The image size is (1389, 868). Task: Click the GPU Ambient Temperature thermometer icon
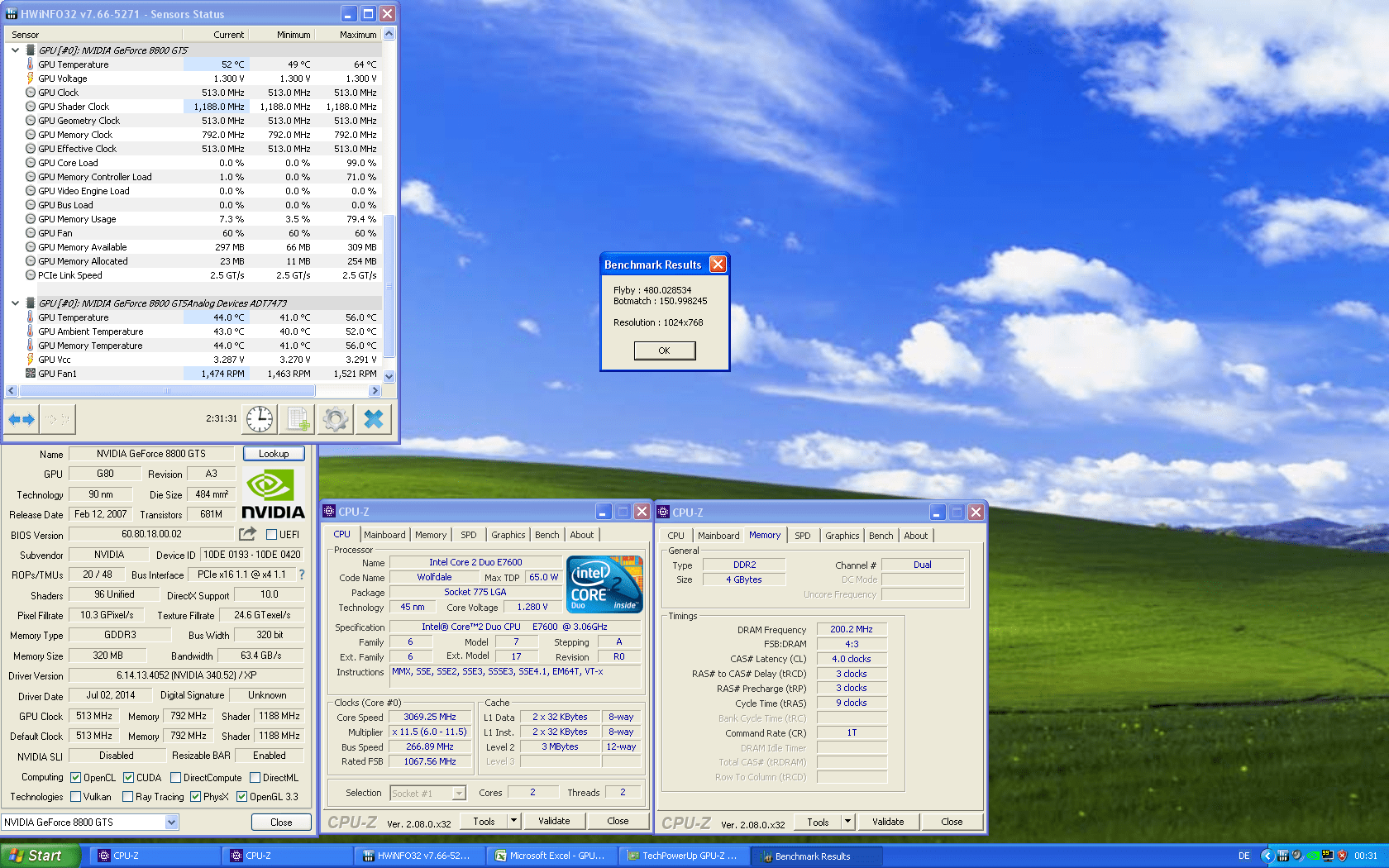pos(31,331)
